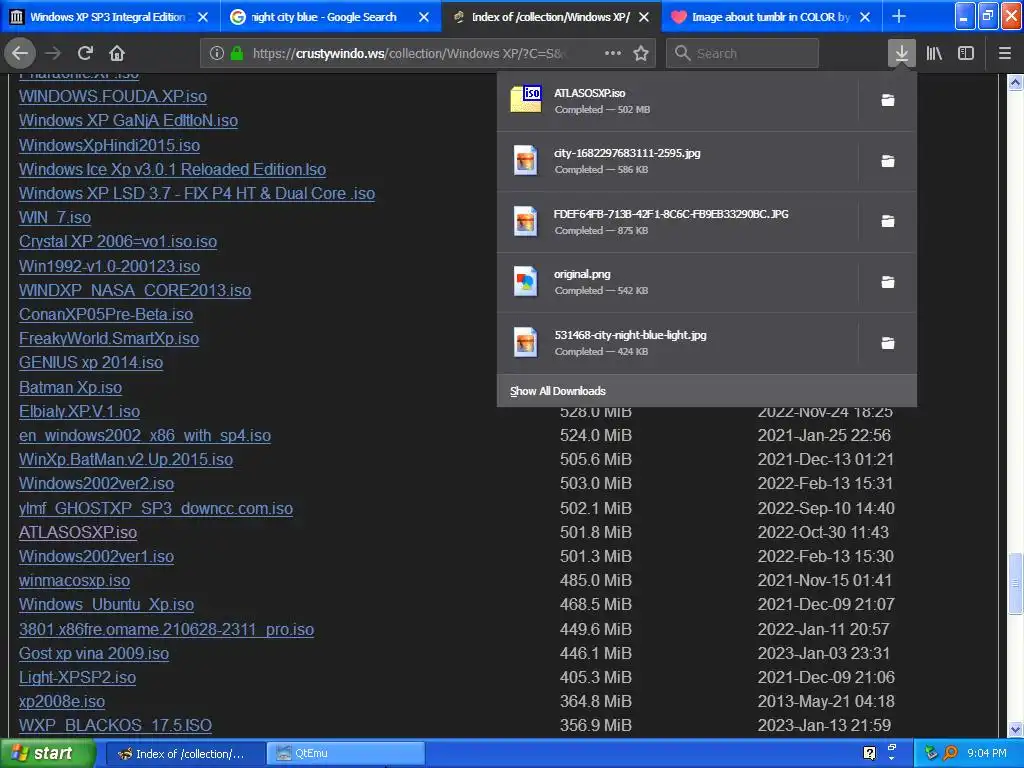
Task: Open the Start menu
Action: tap(47, 753)
